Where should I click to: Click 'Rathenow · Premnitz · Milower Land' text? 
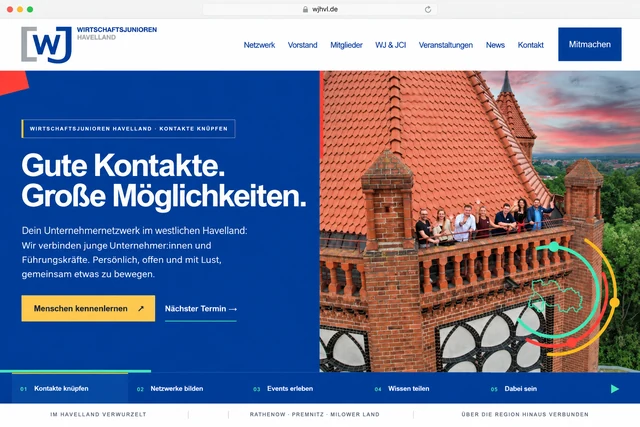315,414
